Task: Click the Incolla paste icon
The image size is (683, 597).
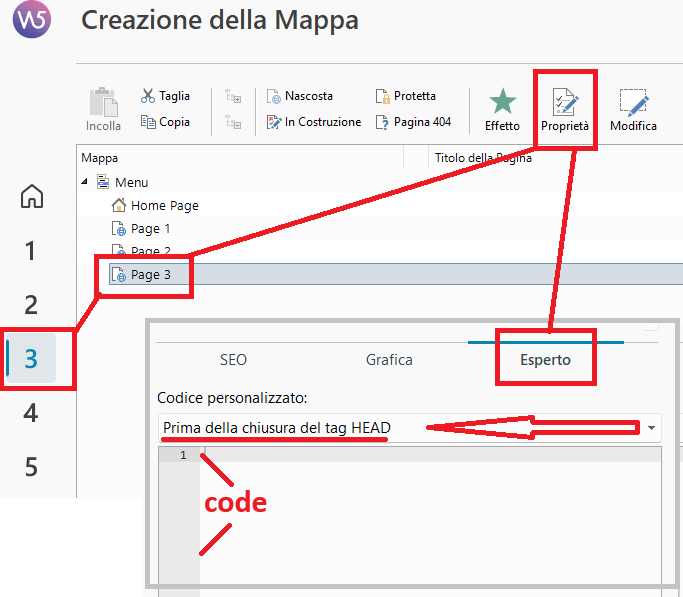Action: (104, 102)
